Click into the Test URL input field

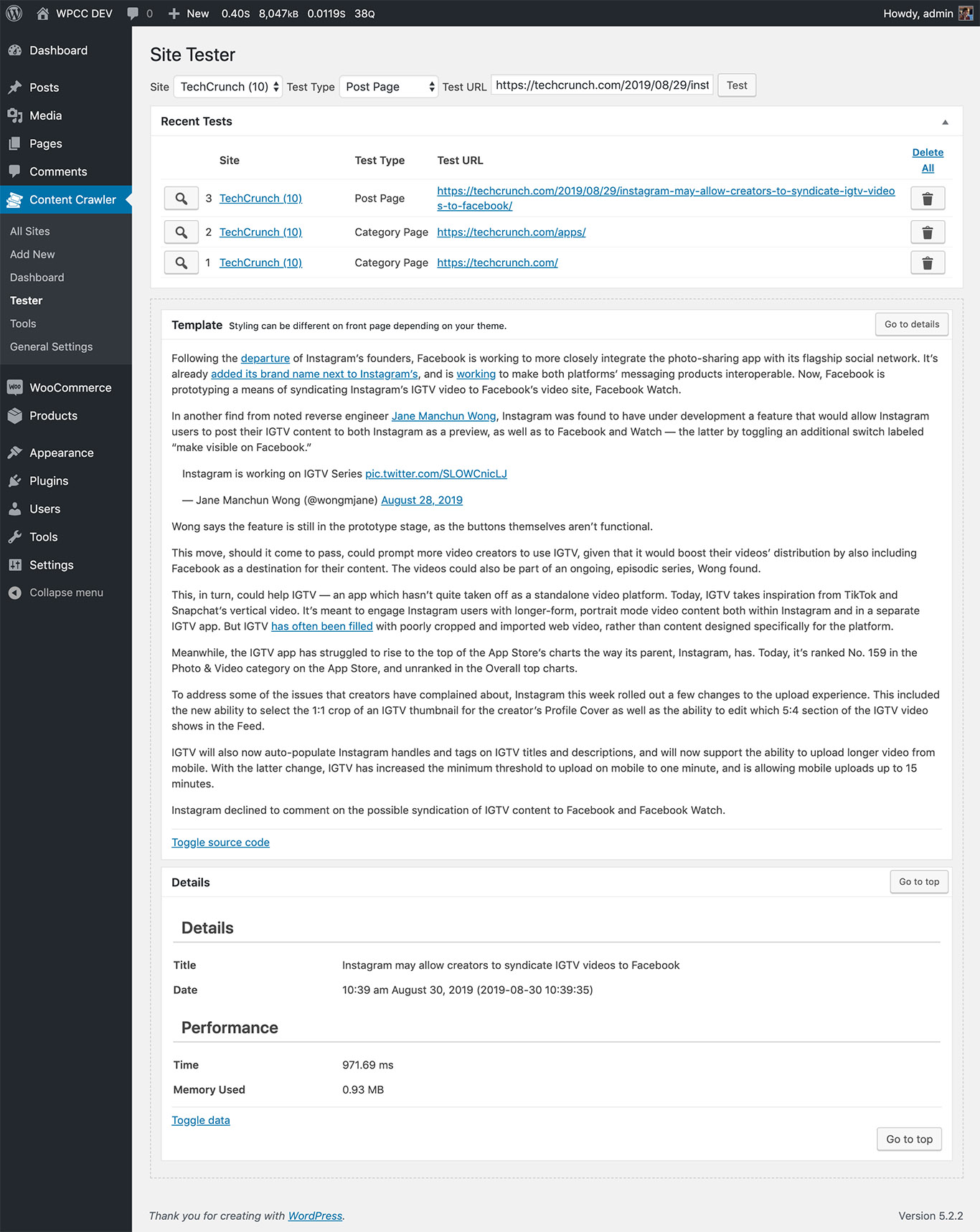[602, 85]
